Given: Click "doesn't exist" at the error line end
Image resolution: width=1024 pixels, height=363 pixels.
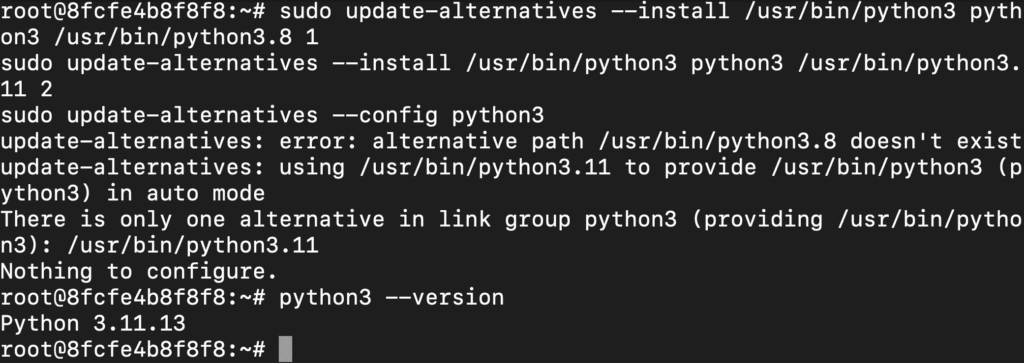Looking at the screenshot, I should (x=936, y=142).
